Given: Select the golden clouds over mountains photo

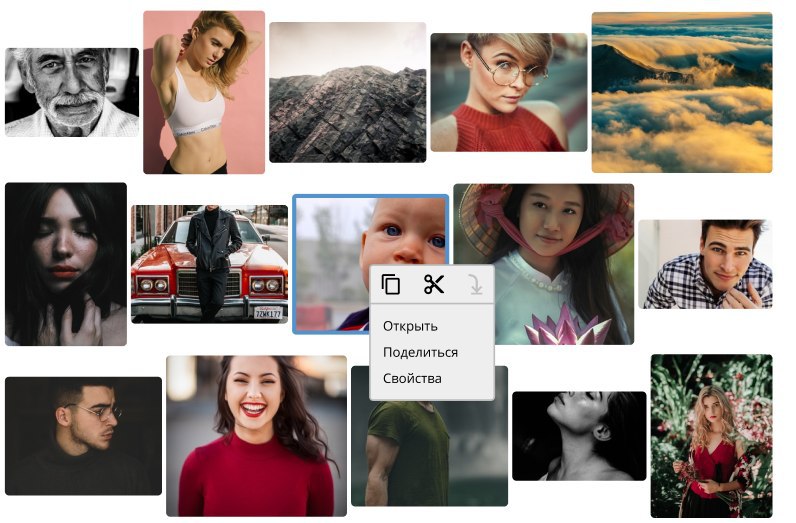Looking at the screenshot, I should [682, 92].
